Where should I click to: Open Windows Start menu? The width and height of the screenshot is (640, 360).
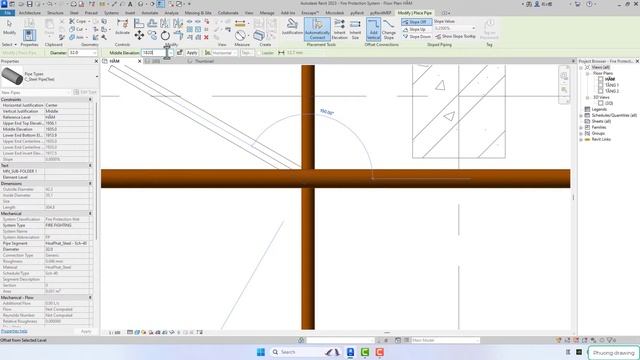point(260,352)
